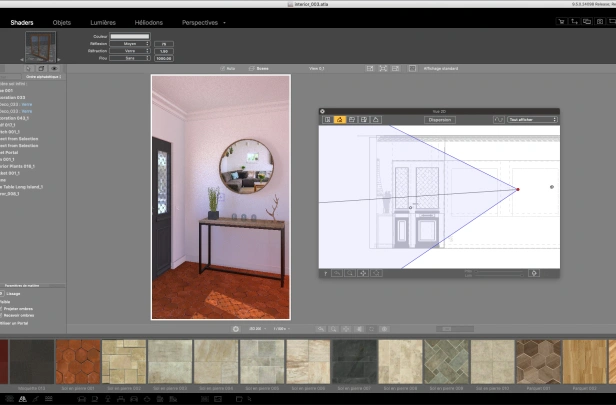
Task: Switch to the Lumières tab
Action: coord(103,22)
